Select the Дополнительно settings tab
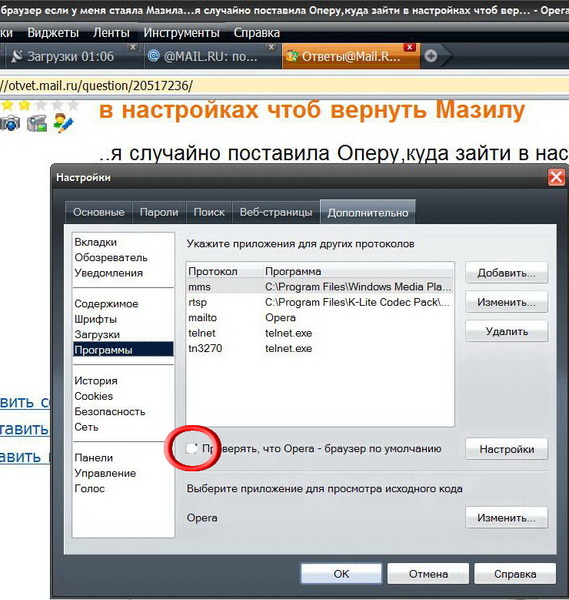569x600 pixels. point(368,212)
